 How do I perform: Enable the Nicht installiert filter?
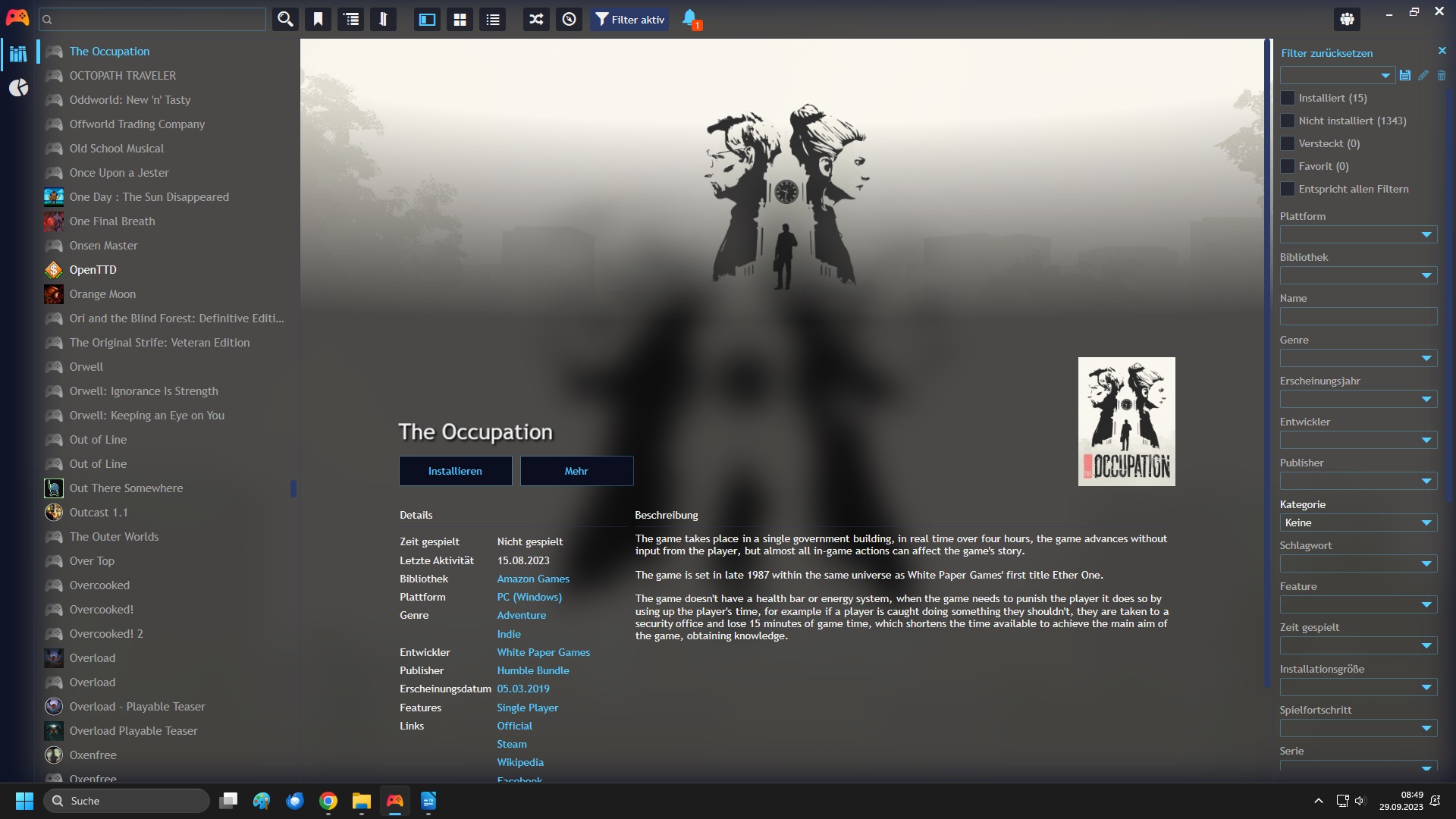1288,121
